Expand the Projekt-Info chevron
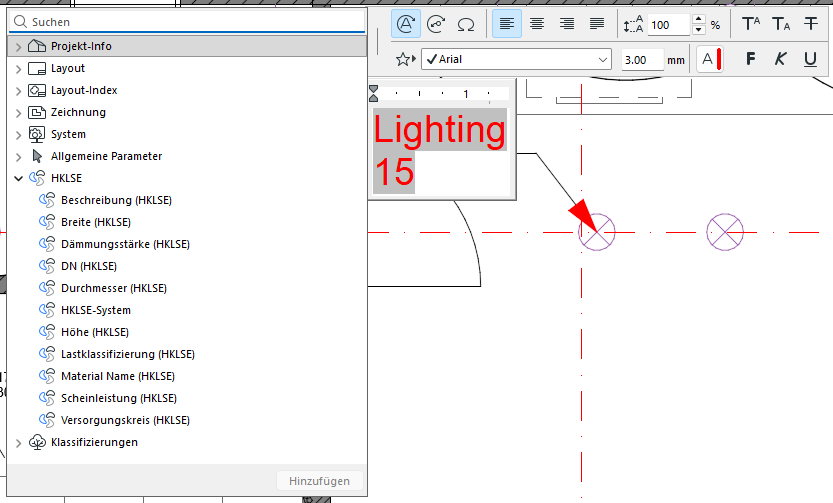 19,47
